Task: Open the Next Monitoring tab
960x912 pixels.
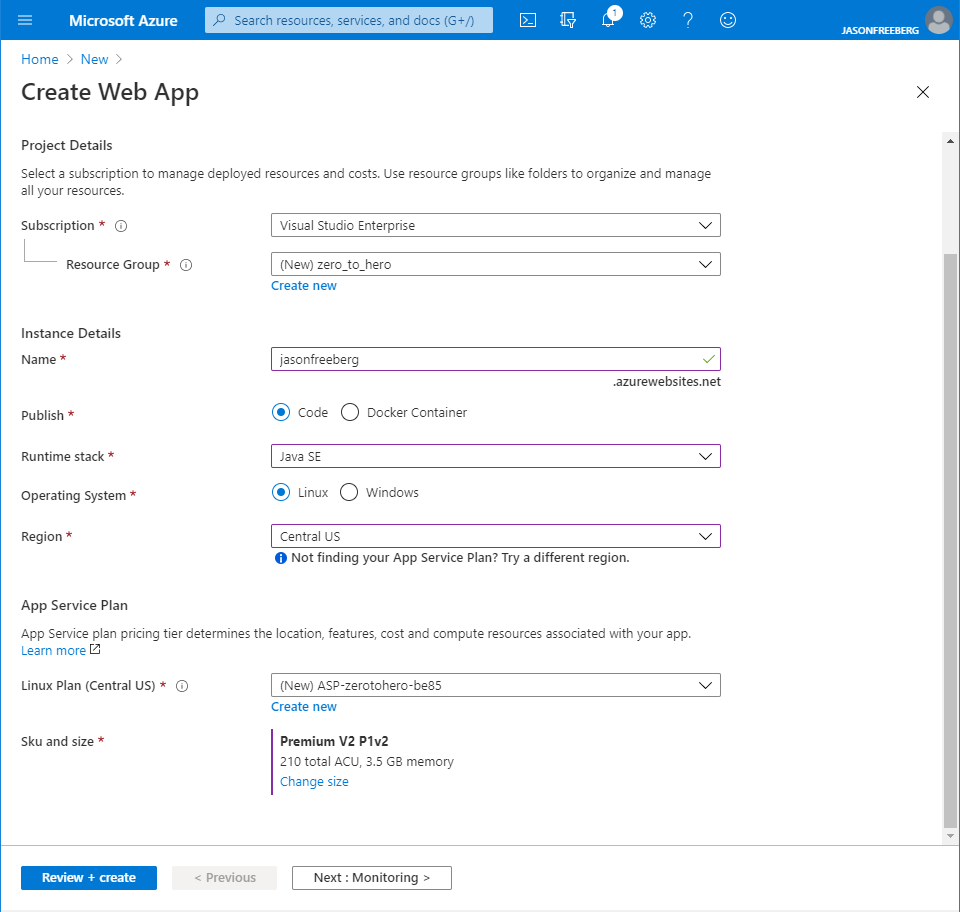Action: [x=371, y=877]
